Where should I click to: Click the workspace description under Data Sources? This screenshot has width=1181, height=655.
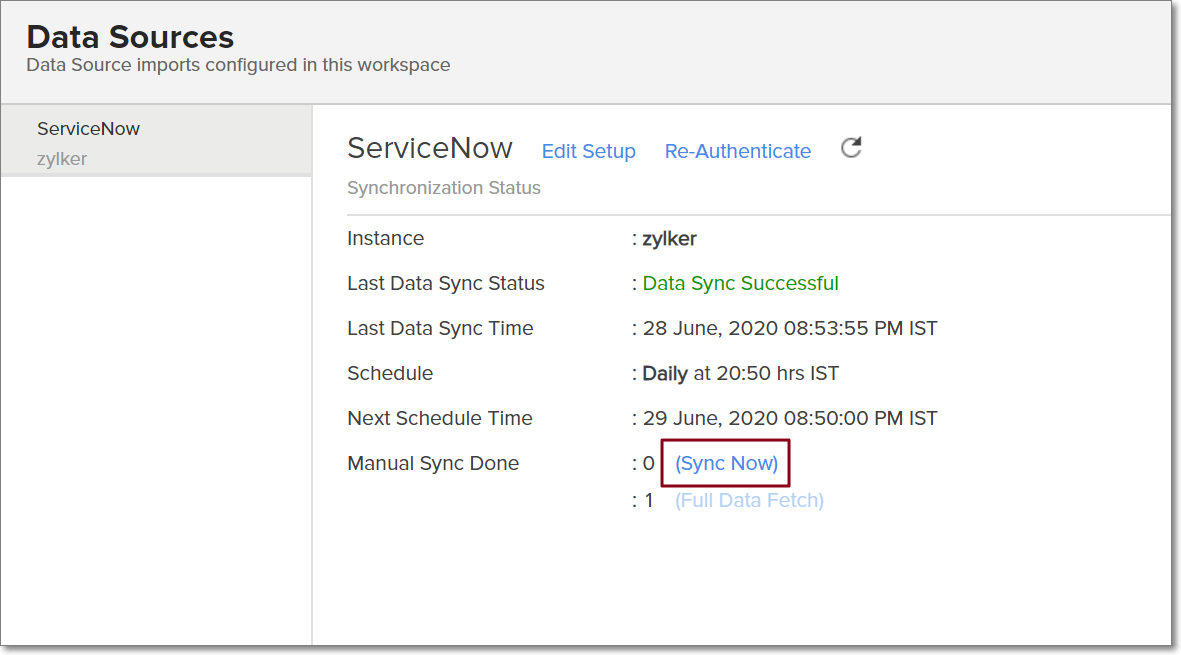click(238, 65)
